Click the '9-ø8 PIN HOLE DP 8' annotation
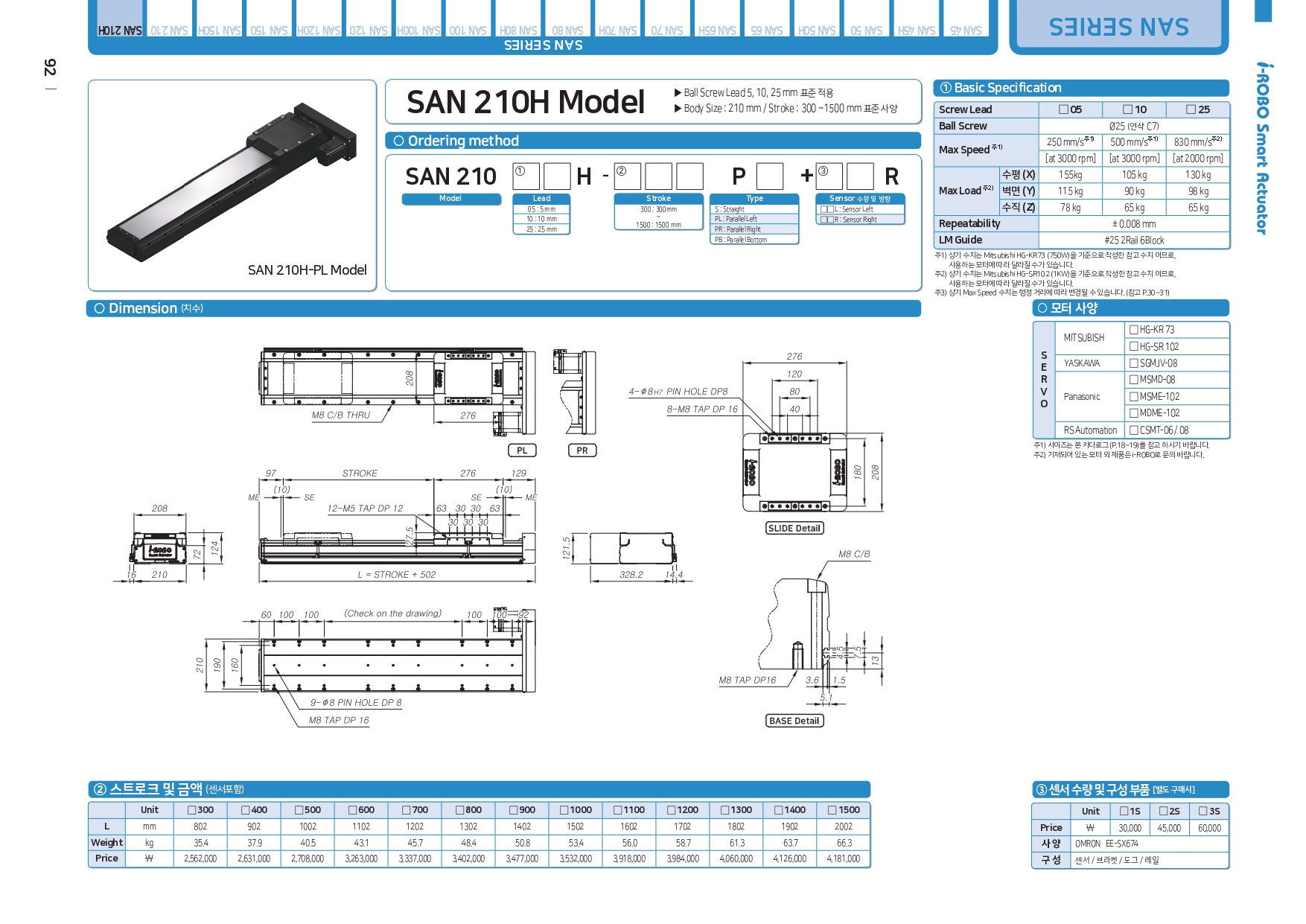 356,702
